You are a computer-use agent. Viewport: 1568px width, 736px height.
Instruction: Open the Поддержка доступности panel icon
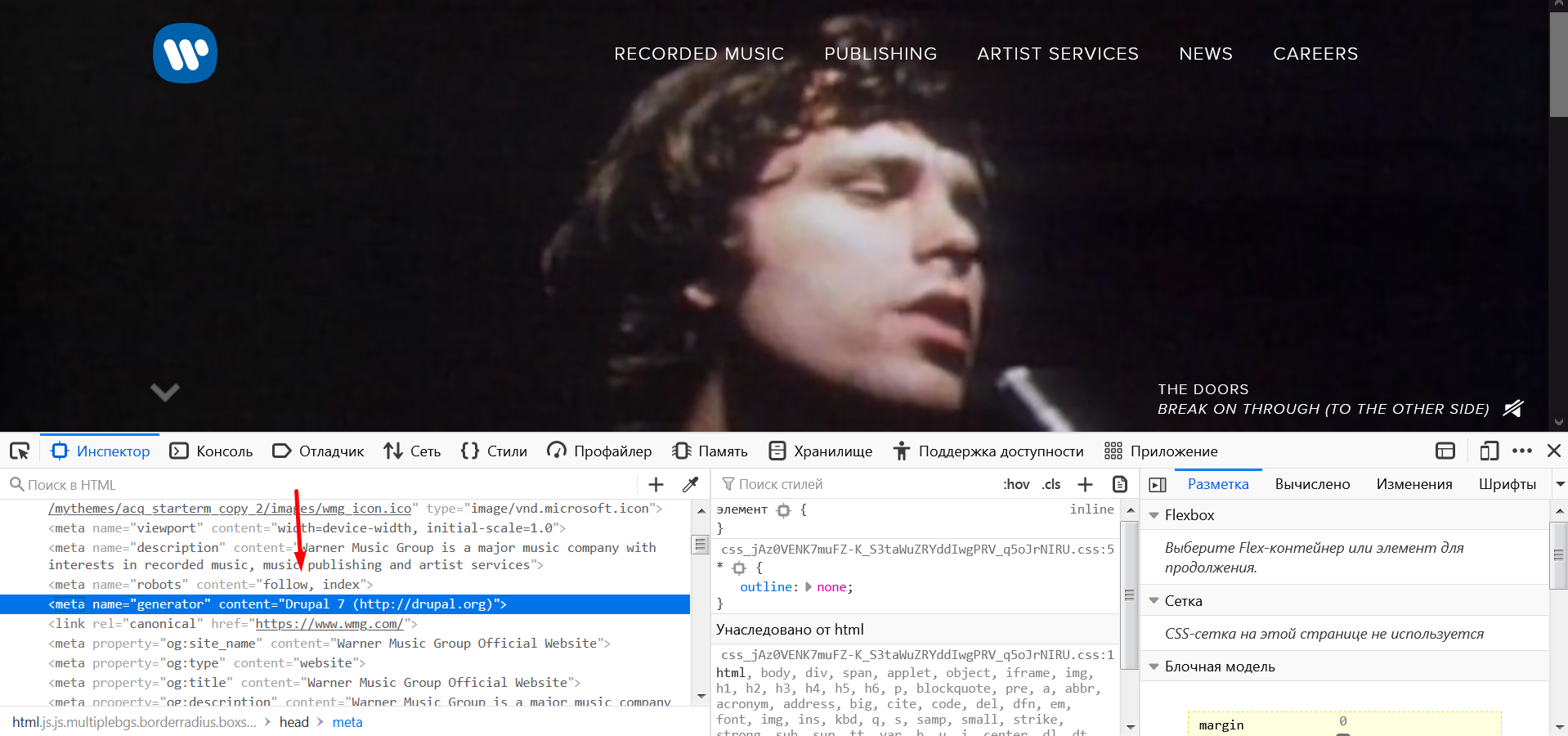pos(901,451)
